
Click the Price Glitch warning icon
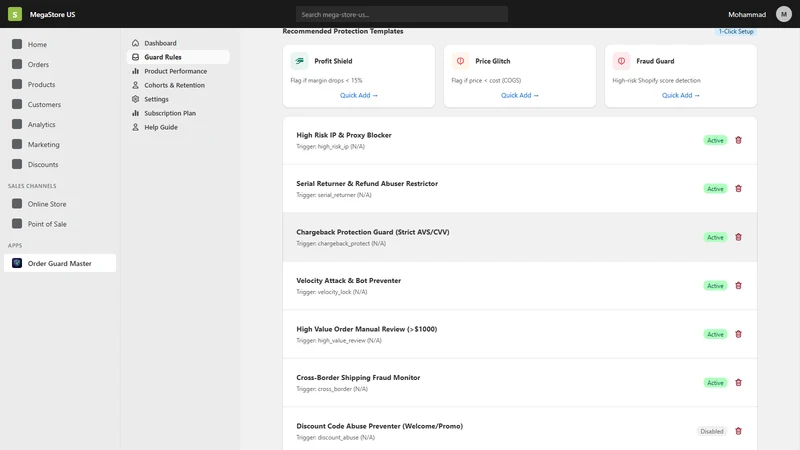(460, 61)
